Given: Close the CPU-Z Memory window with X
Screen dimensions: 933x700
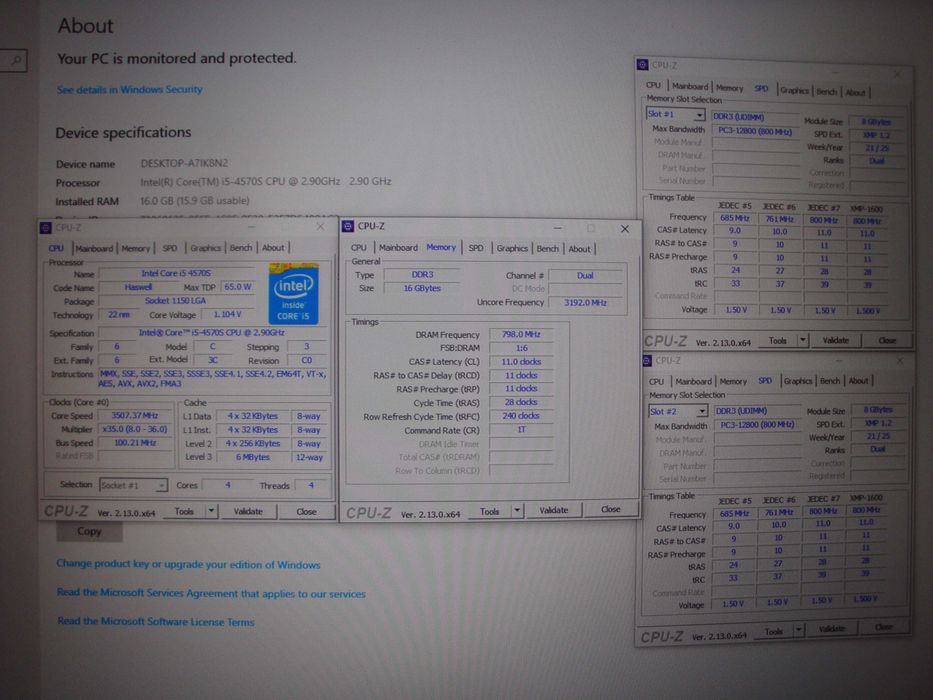Looking at the screenshot, I should click(x=625, y=229).
